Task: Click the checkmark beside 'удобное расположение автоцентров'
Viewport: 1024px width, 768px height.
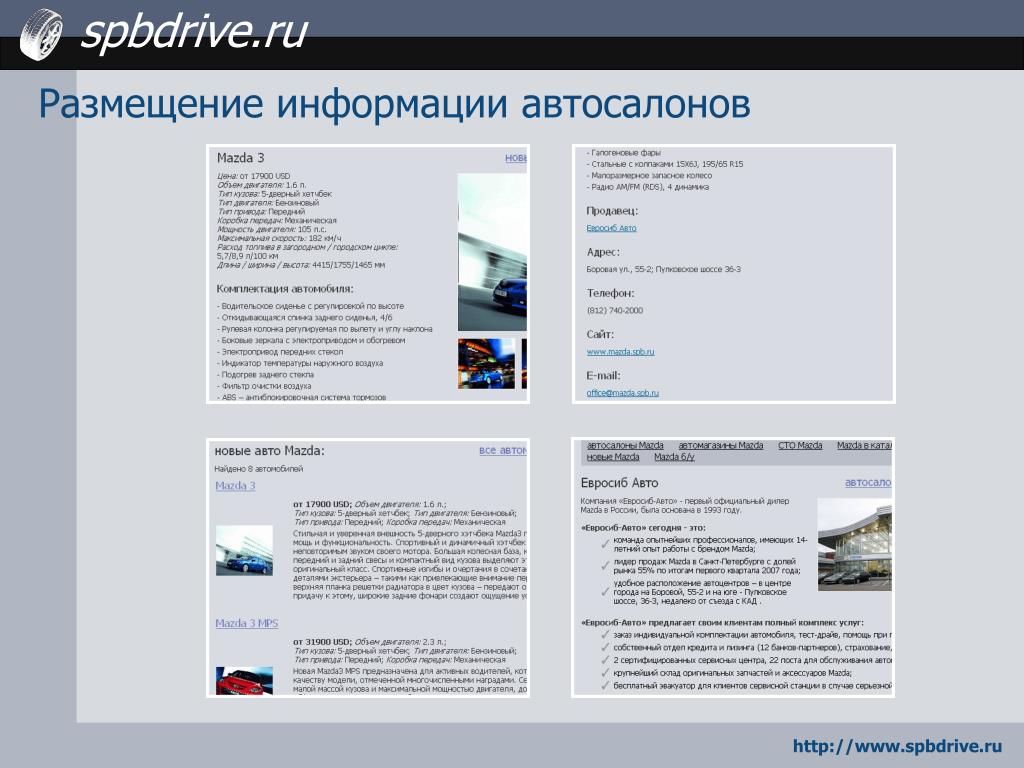Action: pos(605,592)
